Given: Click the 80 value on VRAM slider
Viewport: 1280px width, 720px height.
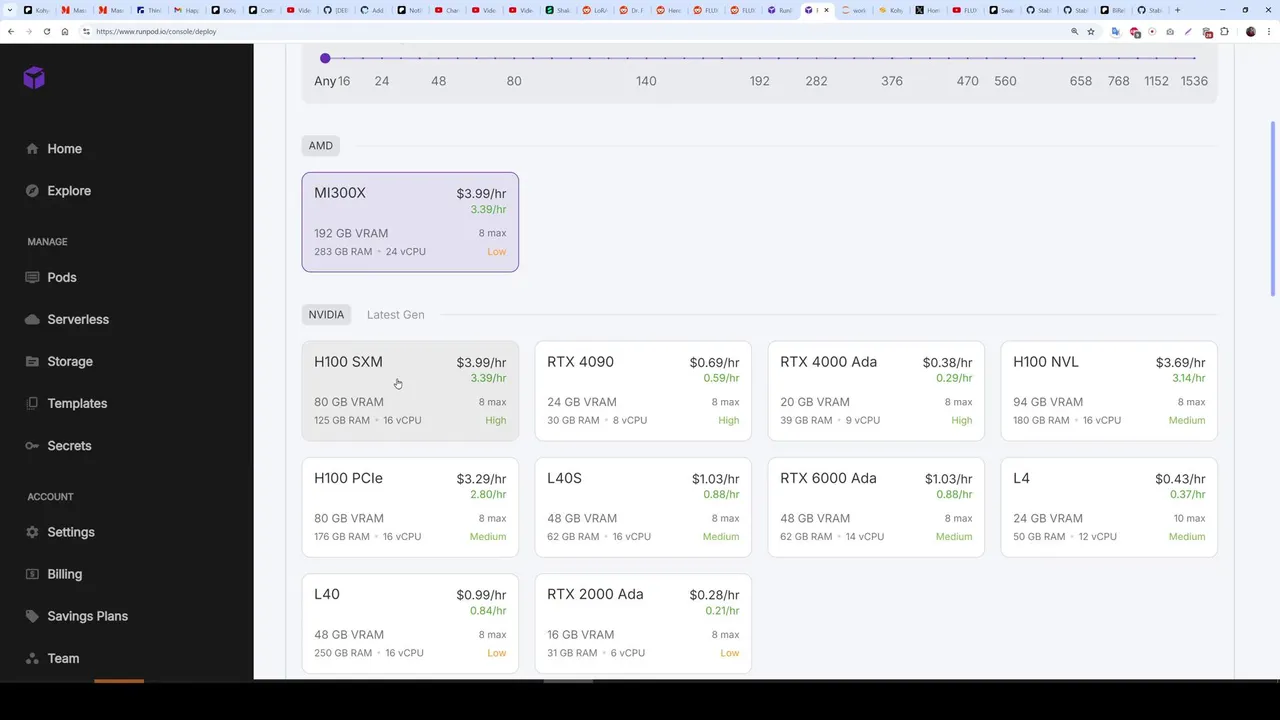Looking at the screenshot, I should pos(514,81).
